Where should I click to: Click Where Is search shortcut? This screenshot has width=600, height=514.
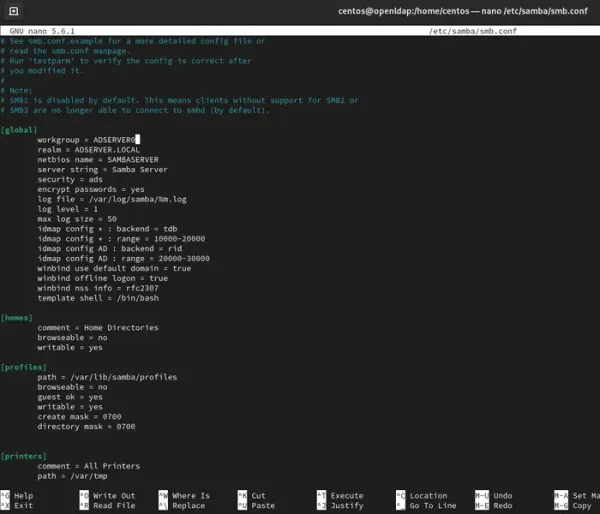click(x=190, y=495)
